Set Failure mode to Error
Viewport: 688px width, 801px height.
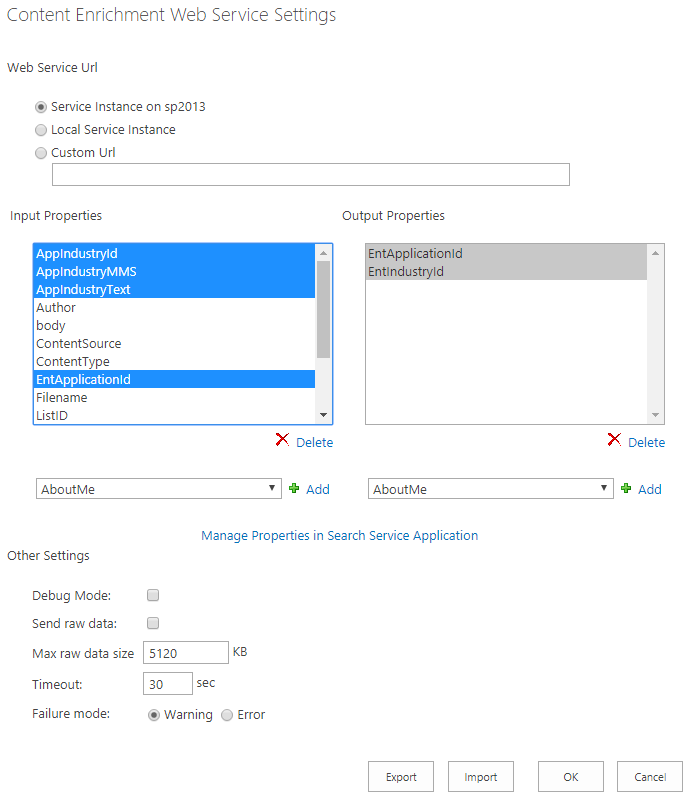pos(227,715)
